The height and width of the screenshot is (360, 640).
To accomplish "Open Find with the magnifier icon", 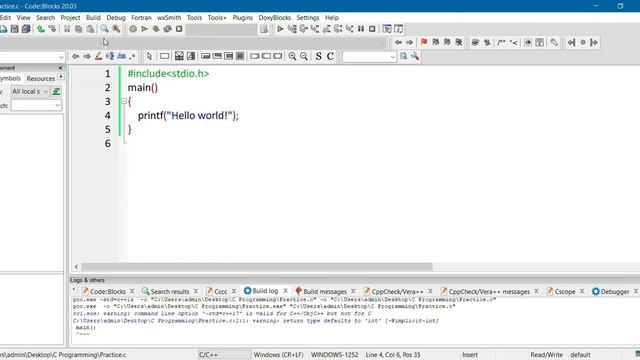I will coord(104,29).
